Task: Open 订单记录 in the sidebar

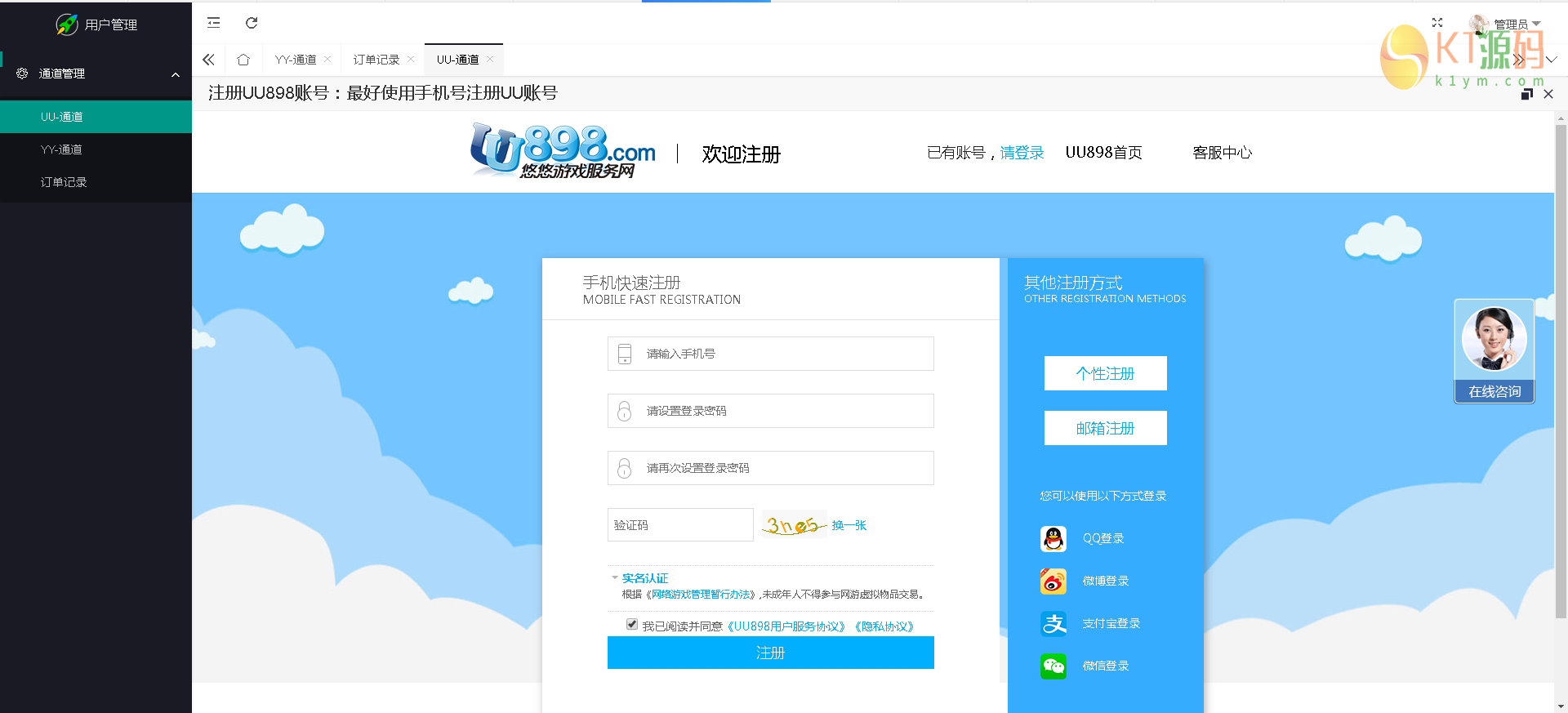Action: (x=96, y=182)
